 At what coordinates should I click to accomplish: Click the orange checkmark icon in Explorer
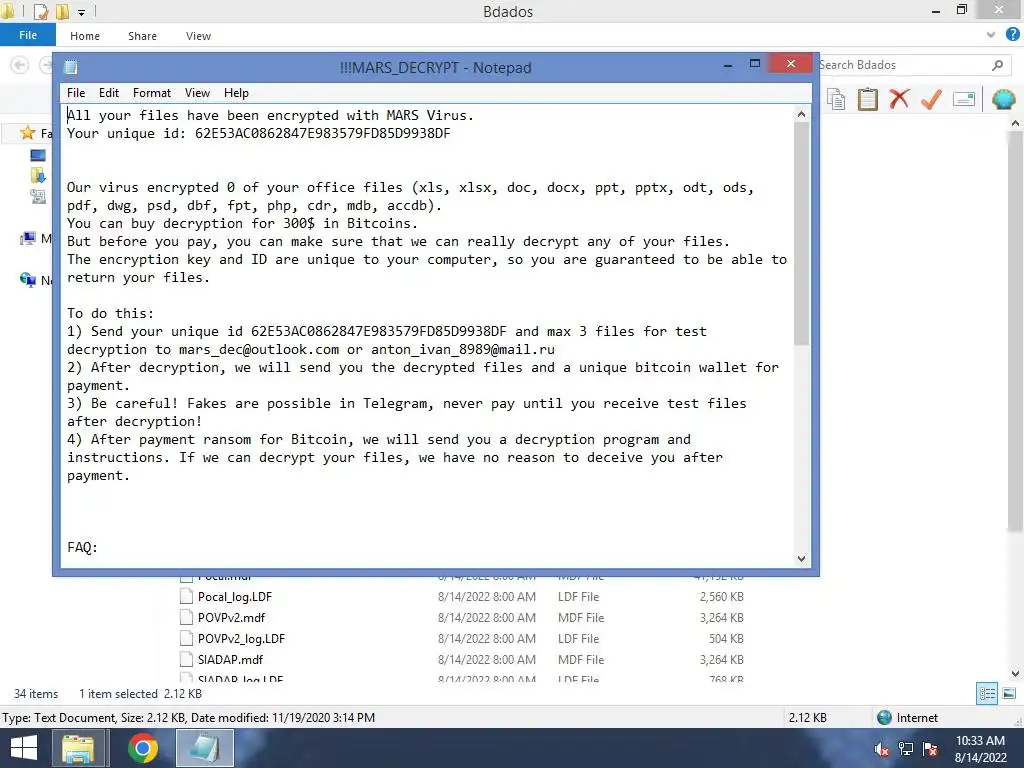[x=931, y=99]
